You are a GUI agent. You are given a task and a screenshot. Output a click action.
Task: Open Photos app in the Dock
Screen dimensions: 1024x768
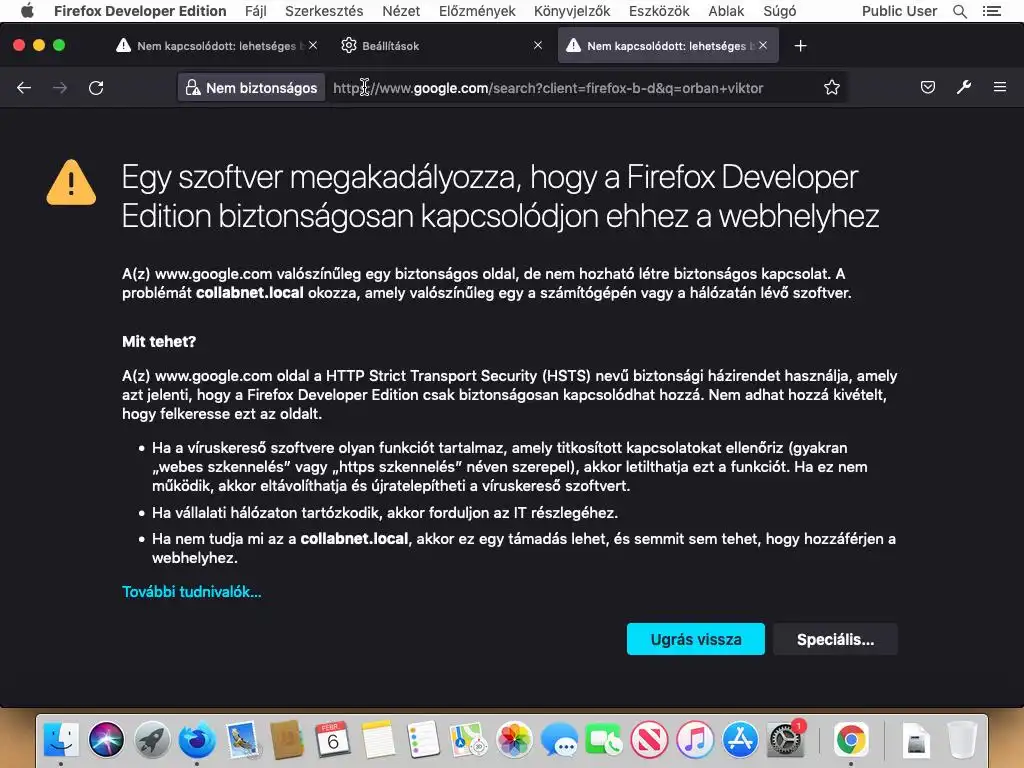514,740
